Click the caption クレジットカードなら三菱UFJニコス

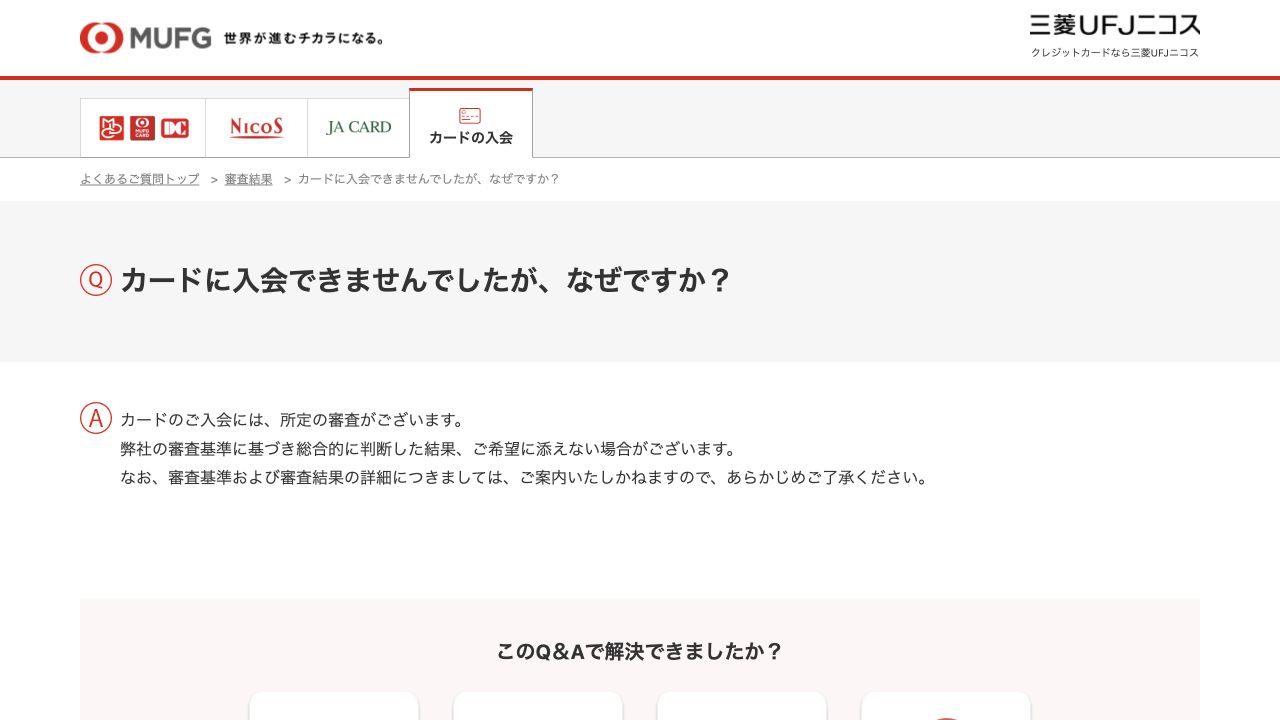tap(1115, 52)
